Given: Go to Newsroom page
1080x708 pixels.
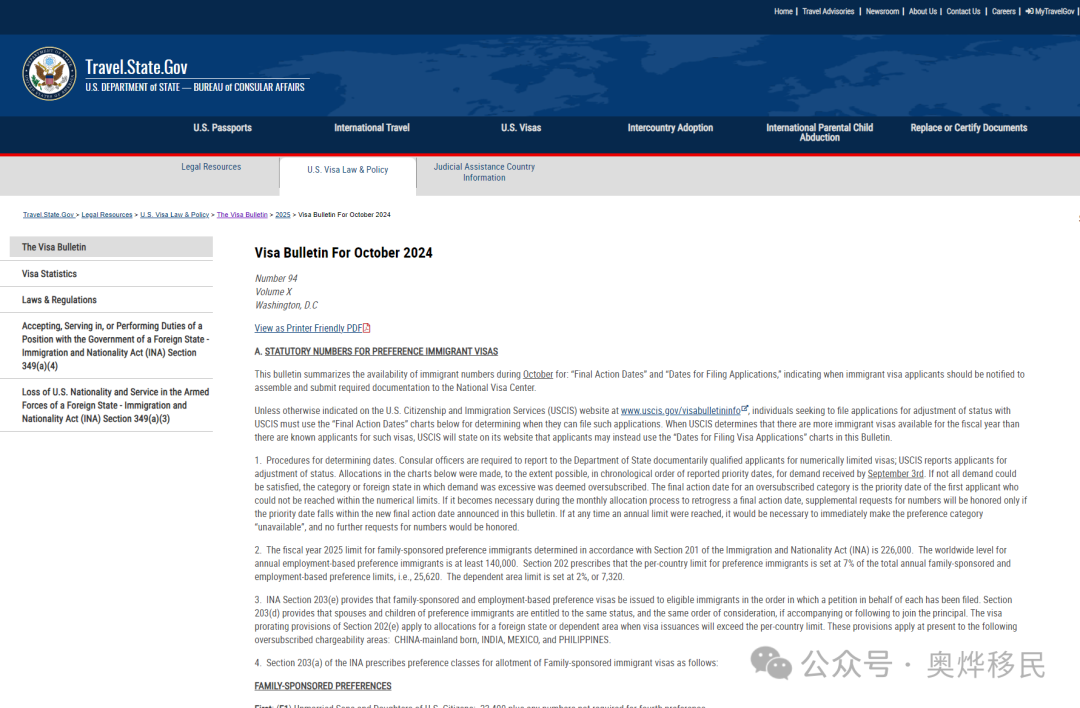Looking at the screenshot, I should [882, 11].
